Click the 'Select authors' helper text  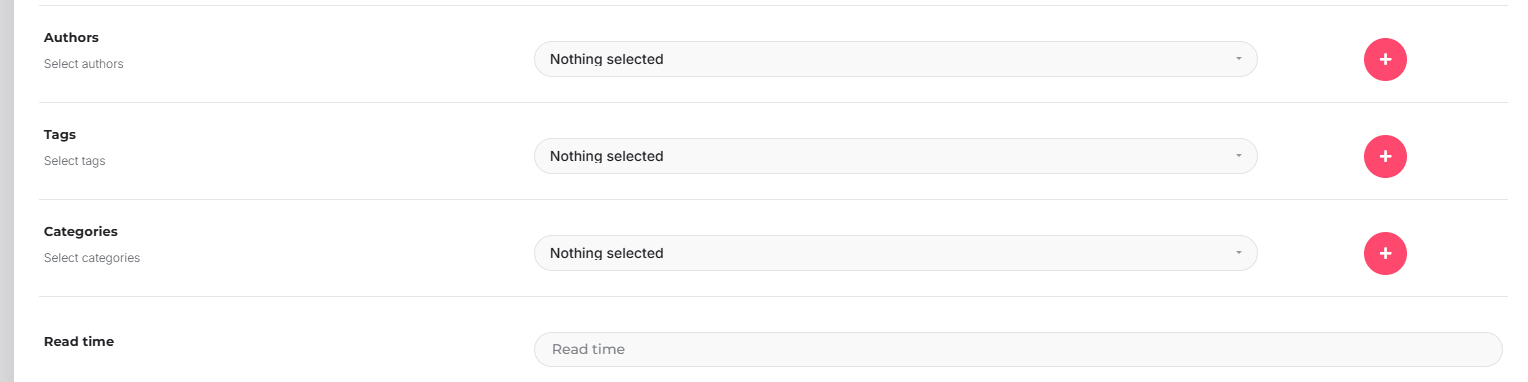[84, 64]
